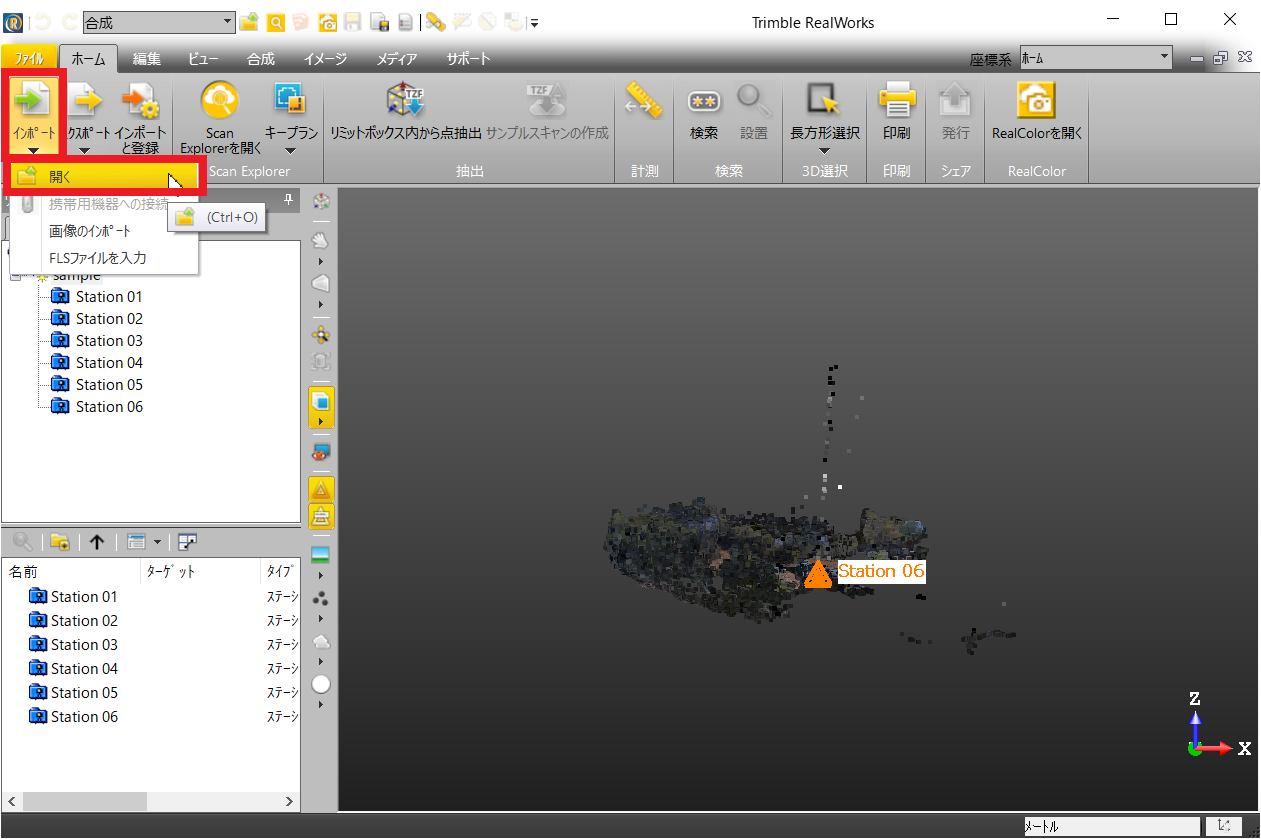Click the Print (印刷) printer icon
This screenshot has width=1261, height=839.
(896, 99)
